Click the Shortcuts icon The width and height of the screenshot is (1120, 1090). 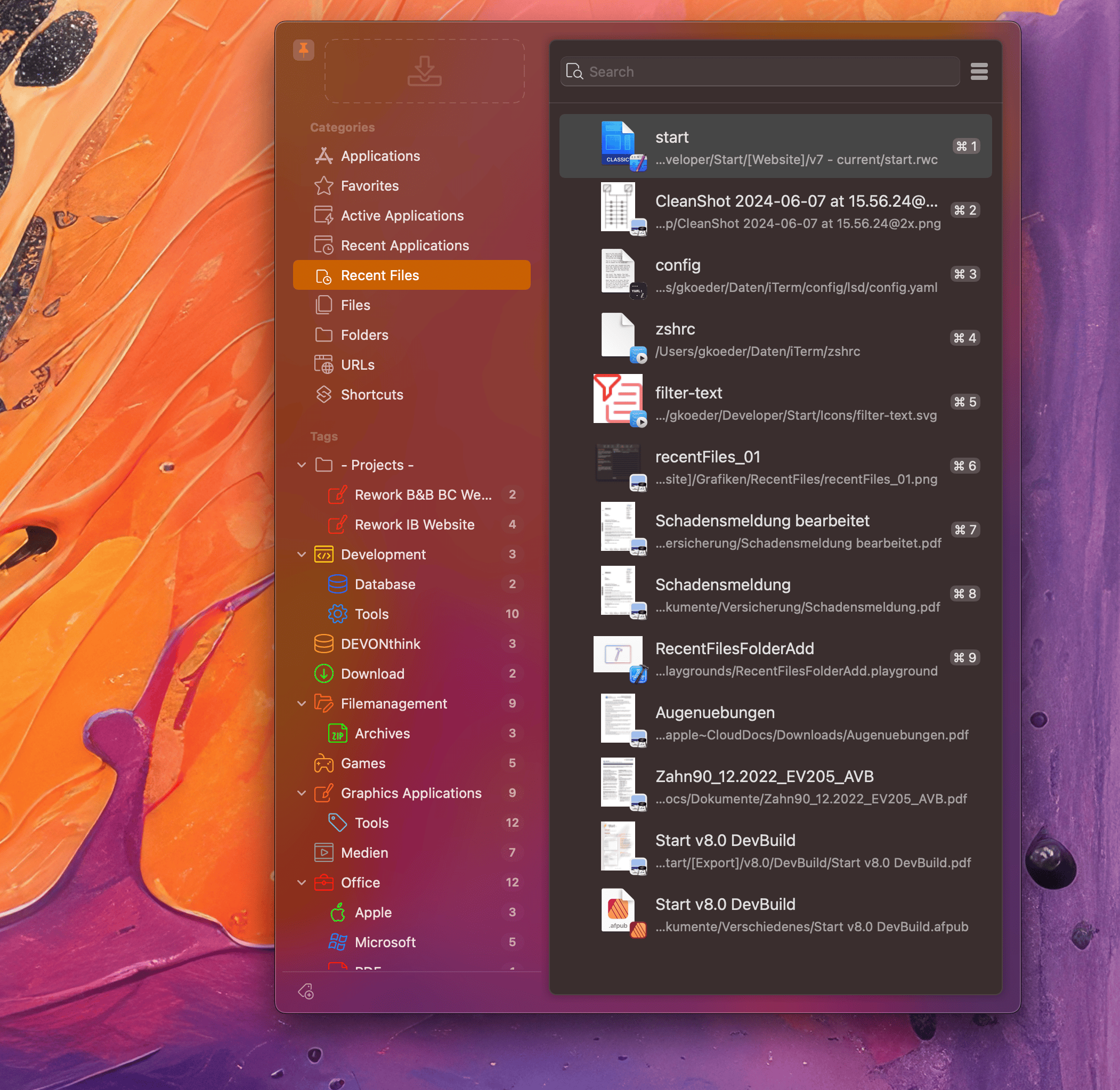tap(323, 394)
